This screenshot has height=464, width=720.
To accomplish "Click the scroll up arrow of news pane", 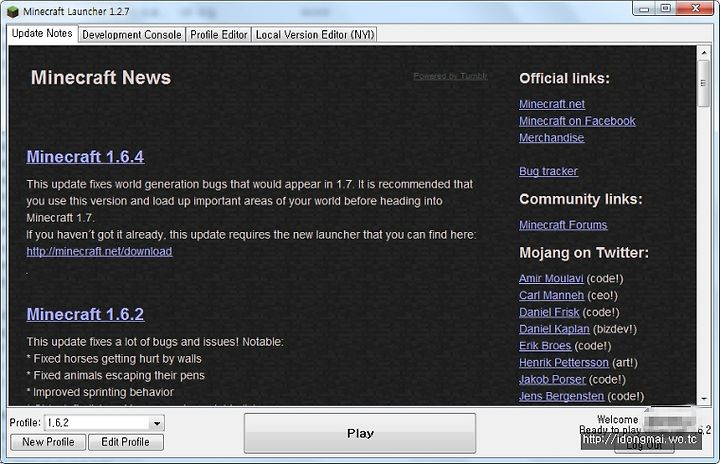I will click(x=703, y=53).
